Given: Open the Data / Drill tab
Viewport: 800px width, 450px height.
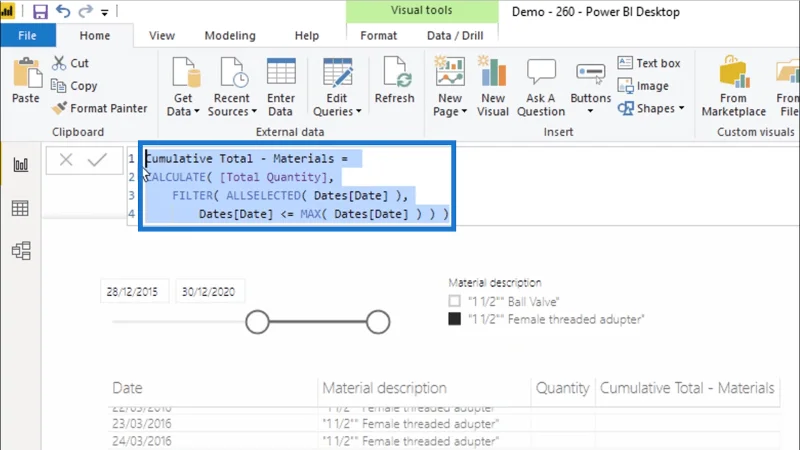Looking at the screenshot, I should (455, 36).
